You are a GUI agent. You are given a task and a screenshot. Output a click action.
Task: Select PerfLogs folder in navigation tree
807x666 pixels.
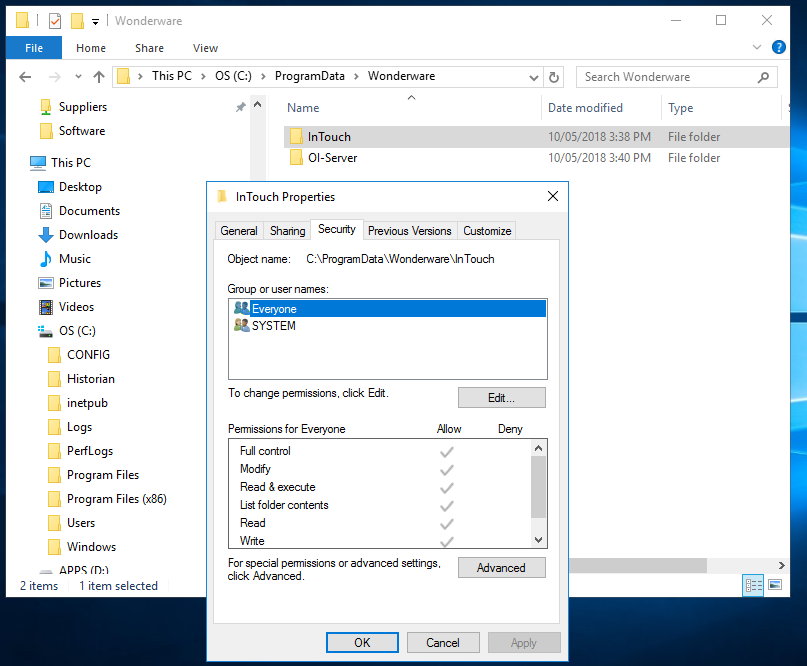click(x=90, y=451)
